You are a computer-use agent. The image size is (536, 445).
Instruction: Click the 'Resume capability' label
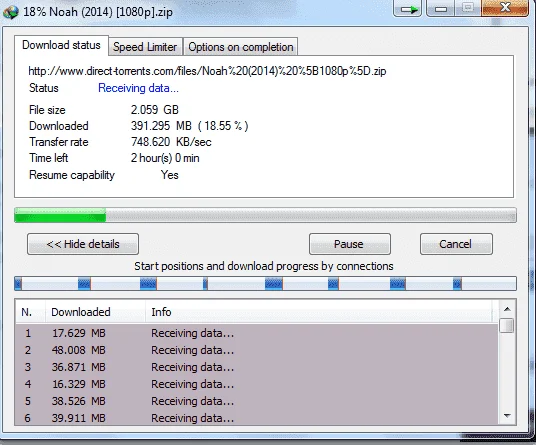pos(72,175)
